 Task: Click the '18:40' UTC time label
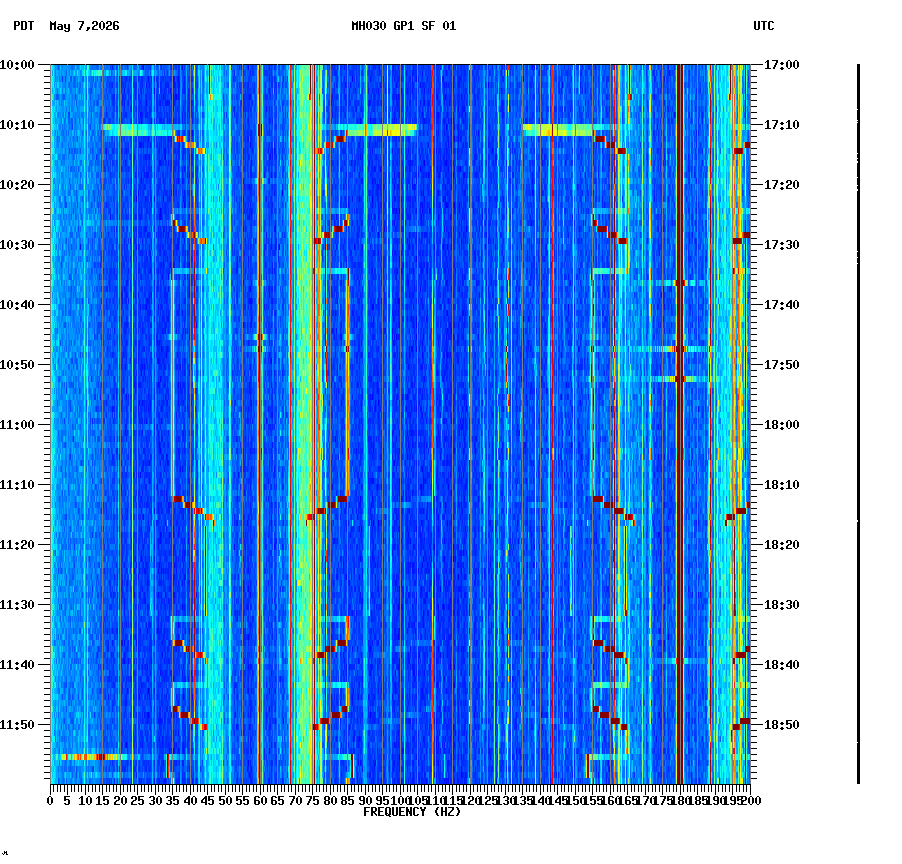[782, 665]
